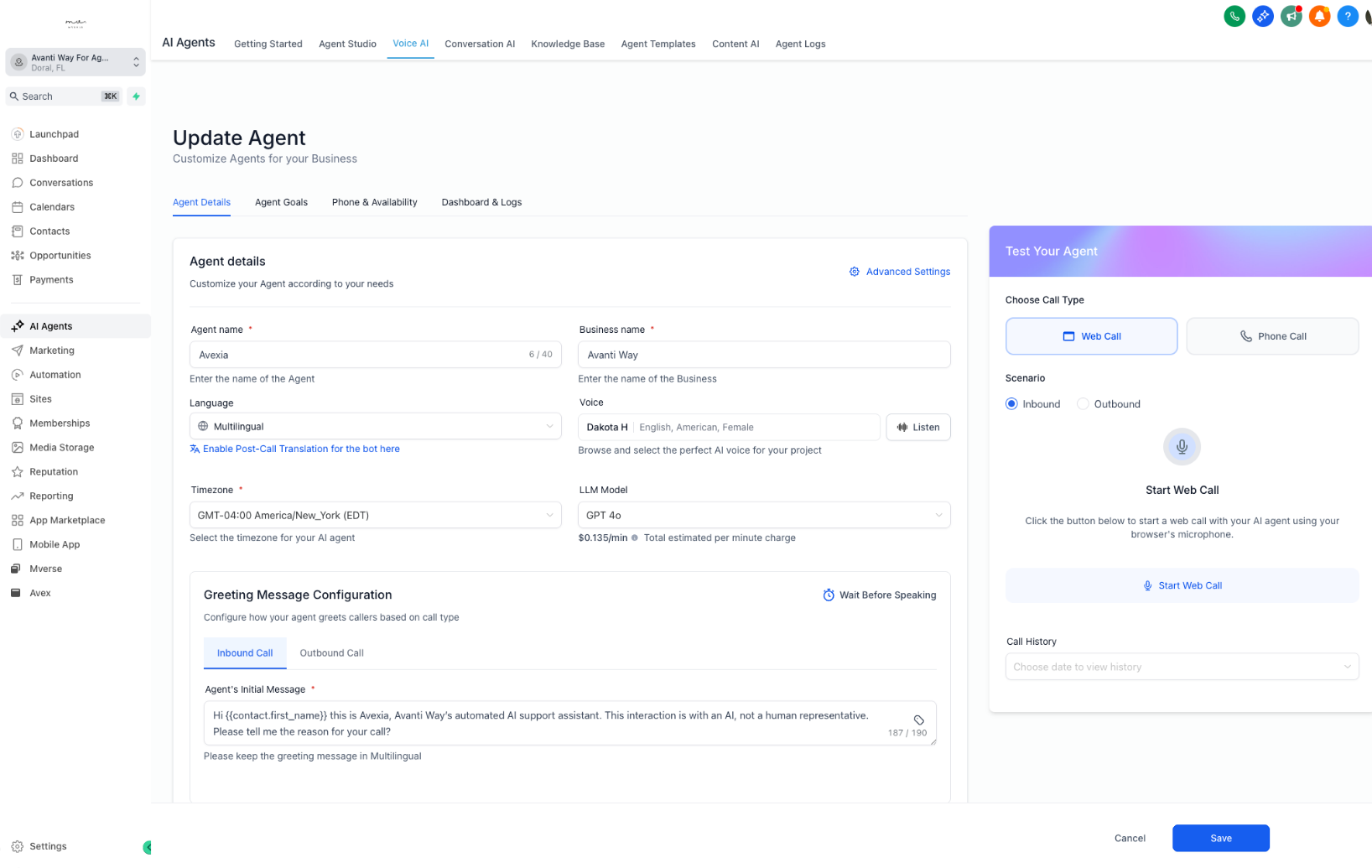Click the Save button
1372x868 pixels.
[x=1221, y=839]
